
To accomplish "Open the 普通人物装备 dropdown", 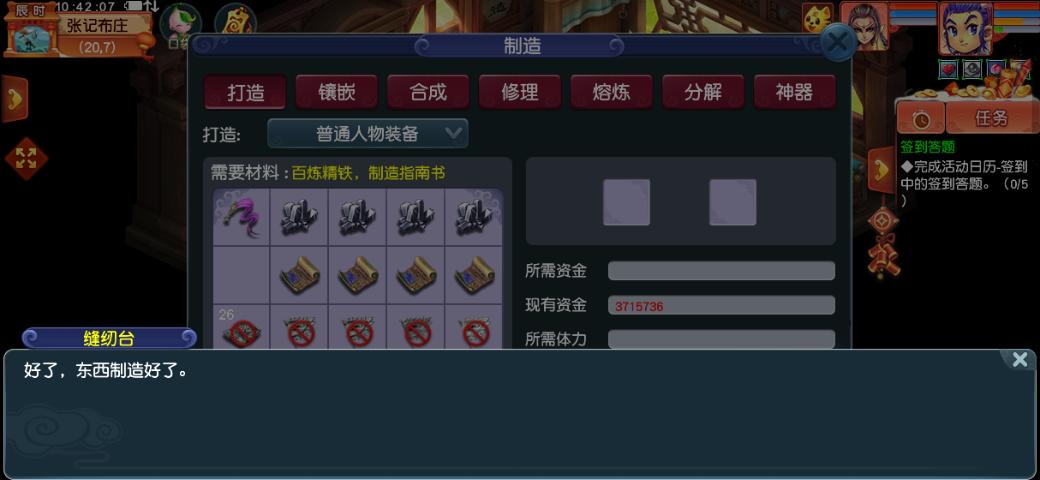I will point(367,133).
